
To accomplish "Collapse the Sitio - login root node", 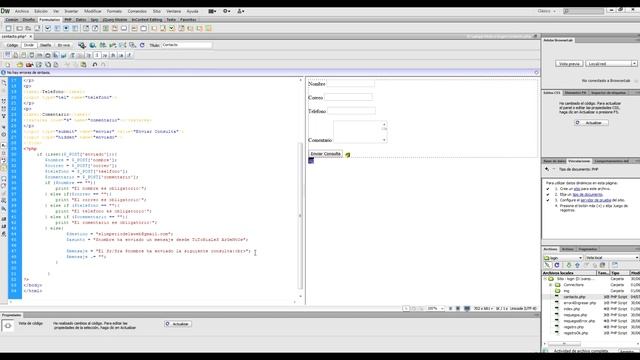I will pyautogui.click(x=545, y=279).
